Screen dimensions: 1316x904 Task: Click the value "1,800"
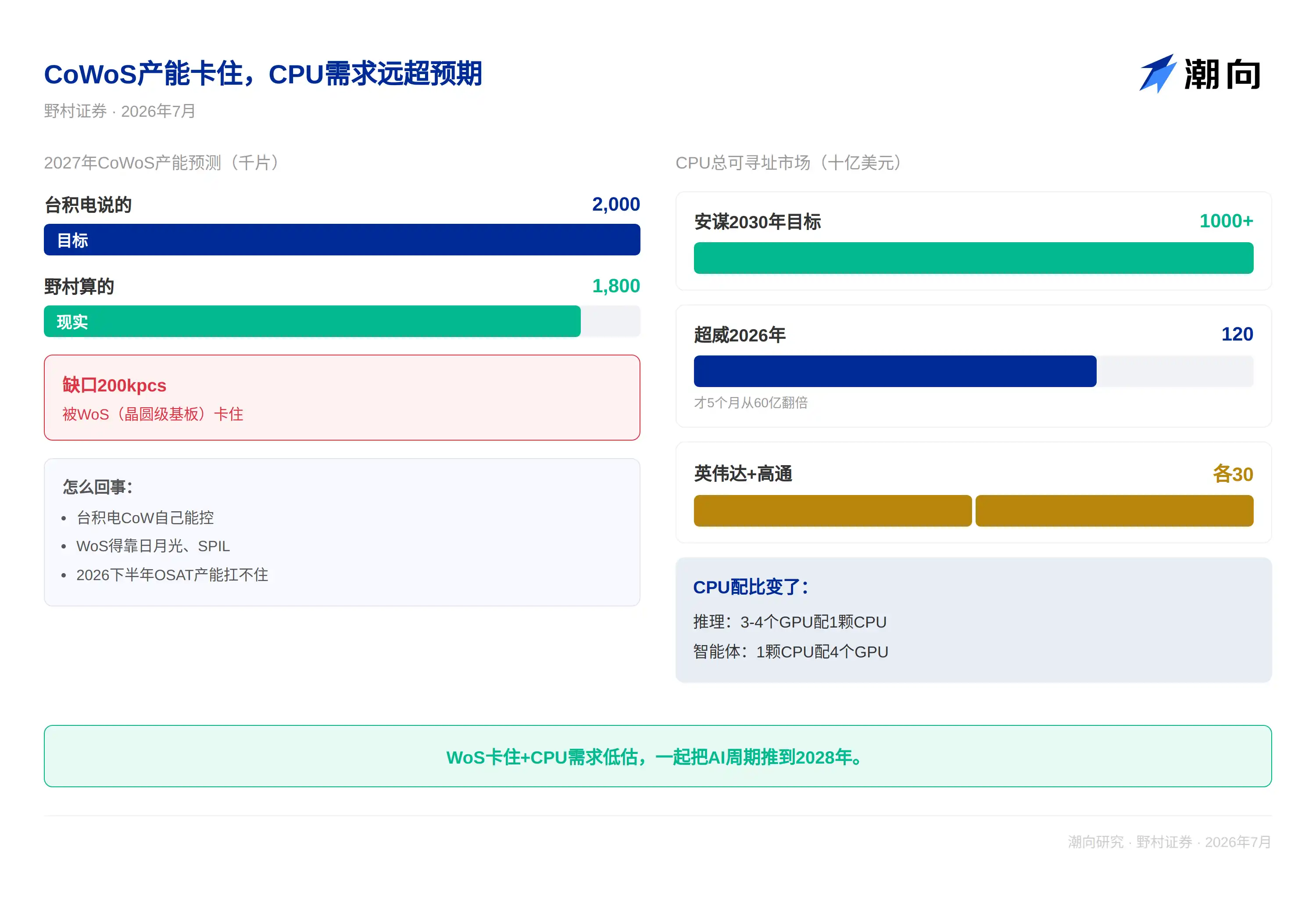tap(616, 286)
